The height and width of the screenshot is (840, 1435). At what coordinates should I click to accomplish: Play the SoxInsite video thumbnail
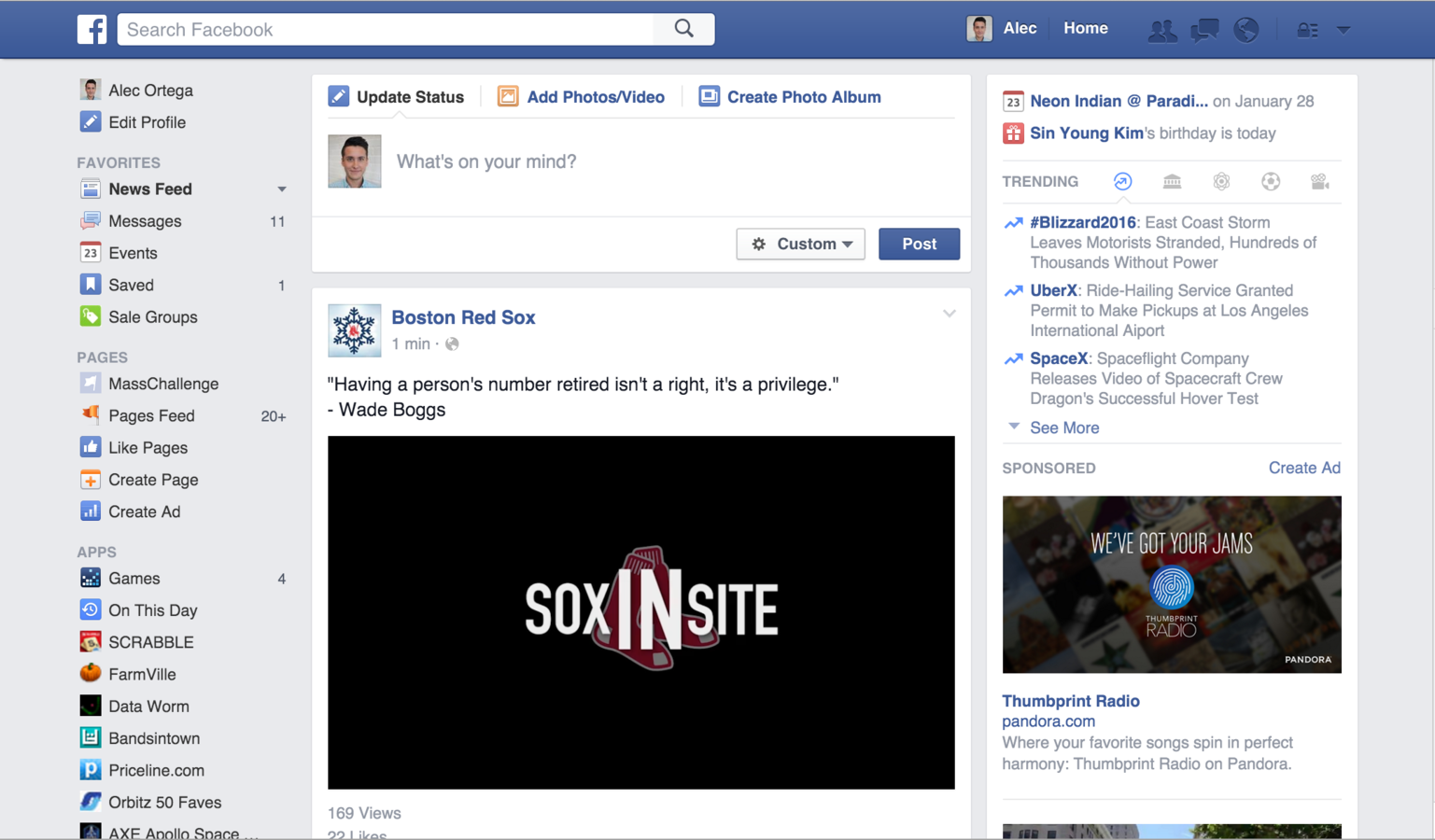pos(641,612)
